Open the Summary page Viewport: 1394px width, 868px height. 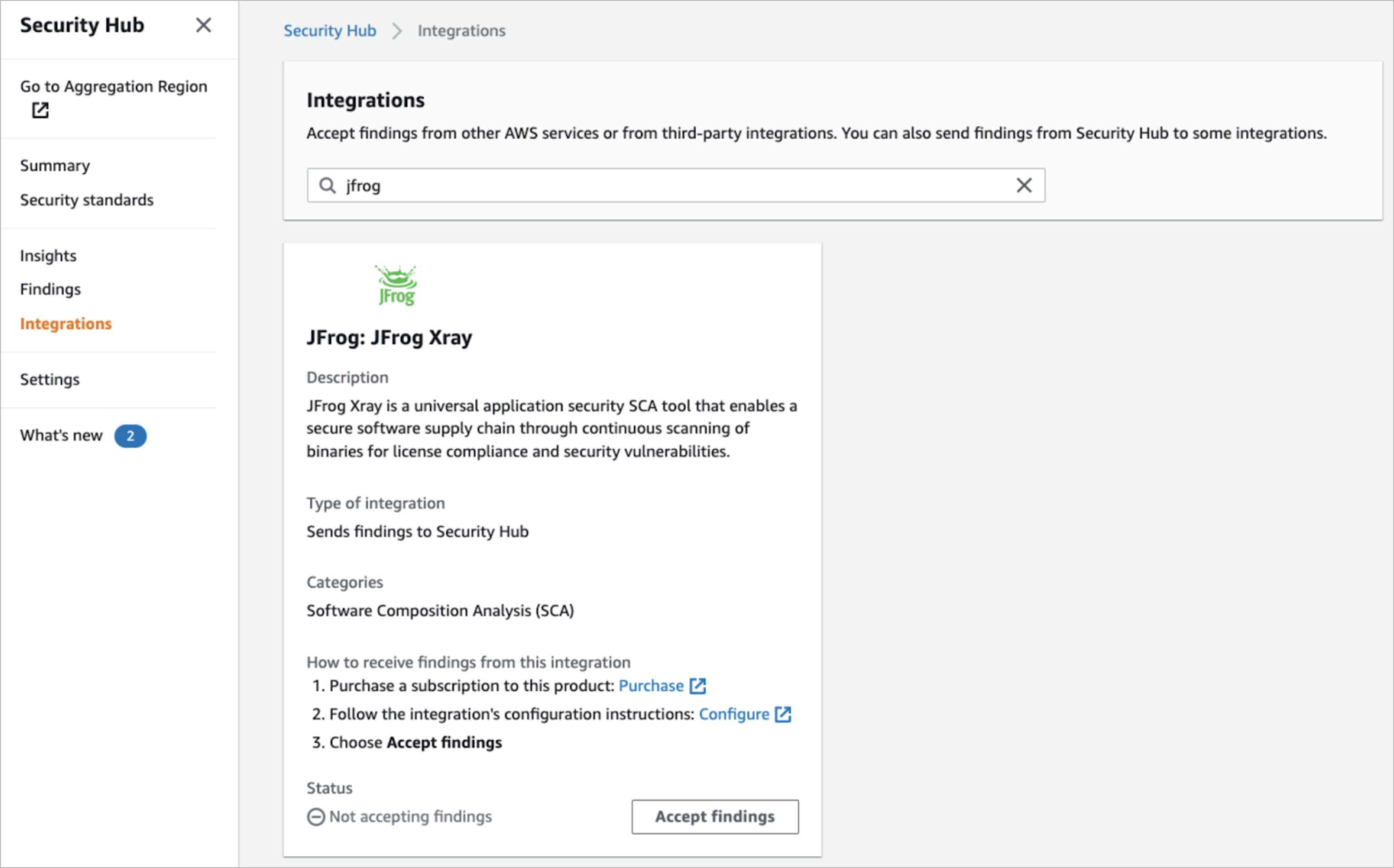[55, 166]
